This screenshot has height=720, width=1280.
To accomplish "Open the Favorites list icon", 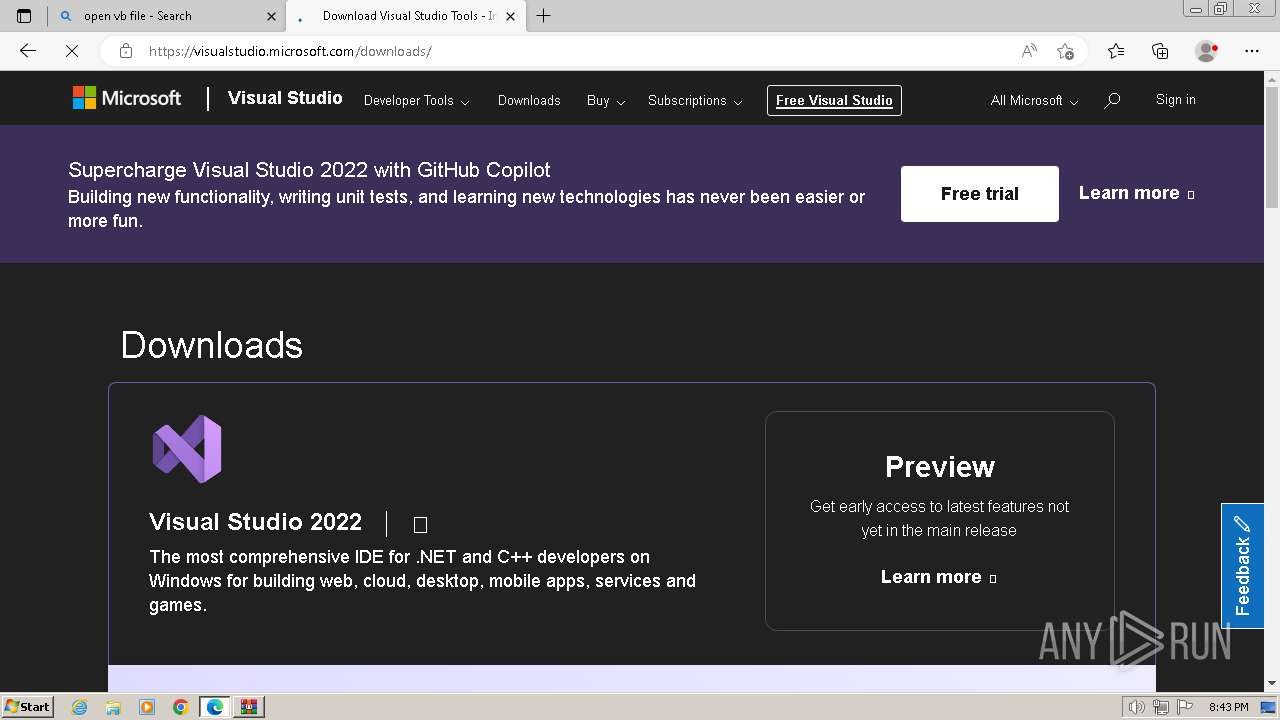I will pos(1116,51).
